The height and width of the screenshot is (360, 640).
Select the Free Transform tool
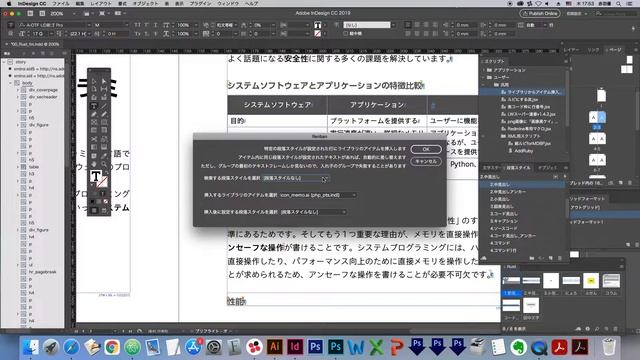(104, 139)
